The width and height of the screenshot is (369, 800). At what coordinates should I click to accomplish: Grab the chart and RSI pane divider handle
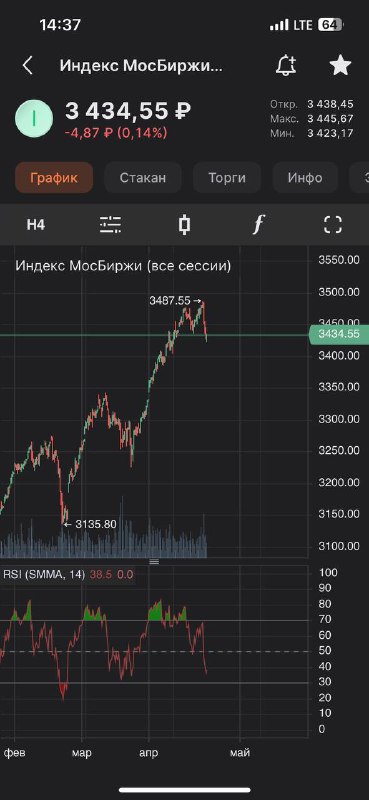(154, 561)
